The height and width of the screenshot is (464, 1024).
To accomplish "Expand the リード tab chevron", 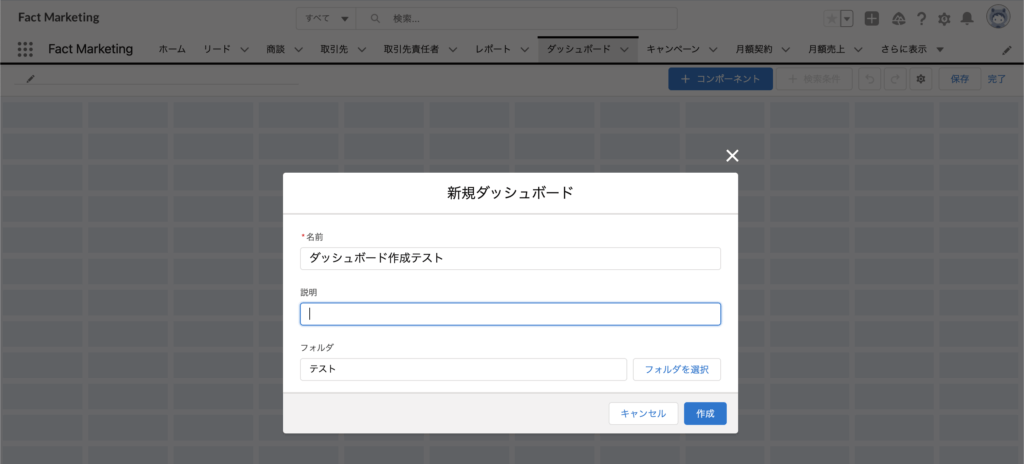I will [245, 50].
